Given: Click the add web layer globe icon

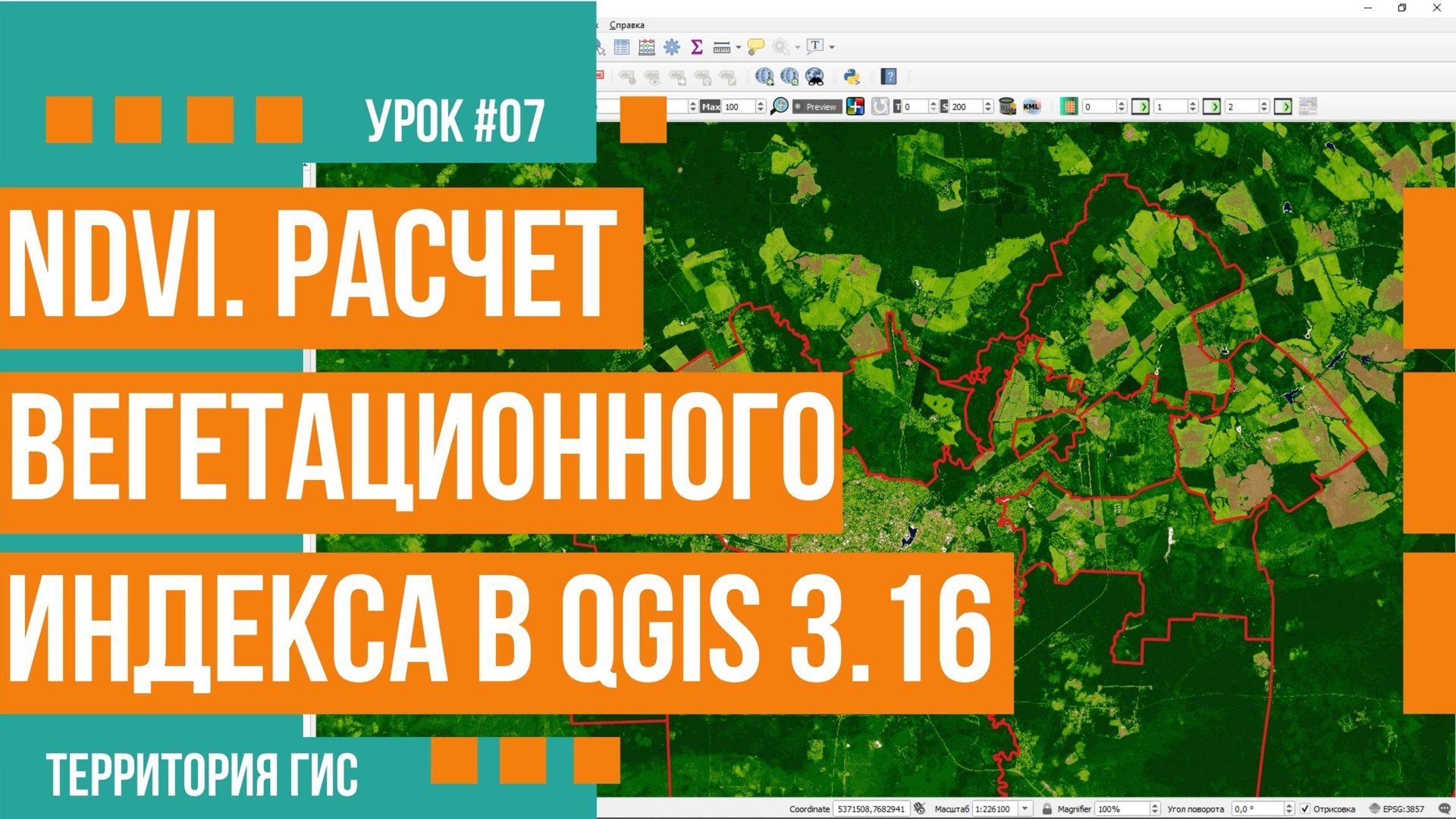Looking at the screenshot, I should (x=764, y=78).
